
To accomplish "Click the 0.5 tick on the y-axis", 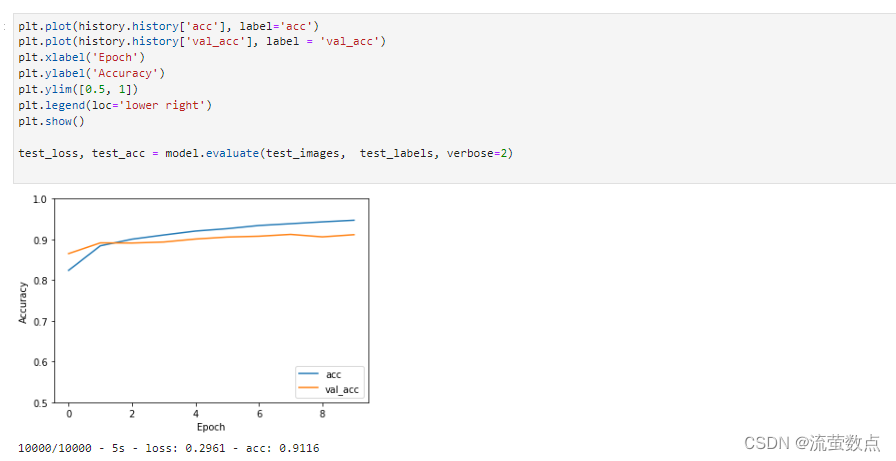I will point(39,403).
